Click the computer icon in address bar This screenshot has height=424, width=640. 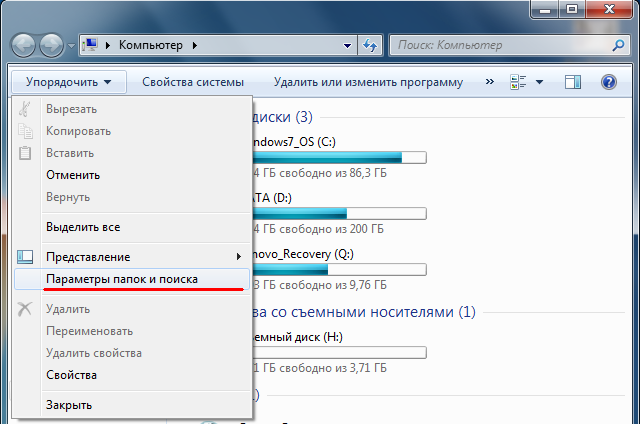click(x=90, y=45)
